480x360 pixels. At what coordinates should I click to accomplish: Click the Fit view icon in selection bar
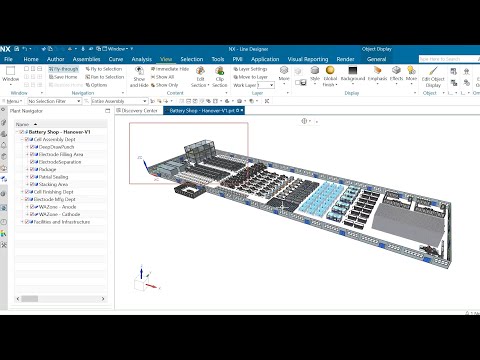point(267,101)
